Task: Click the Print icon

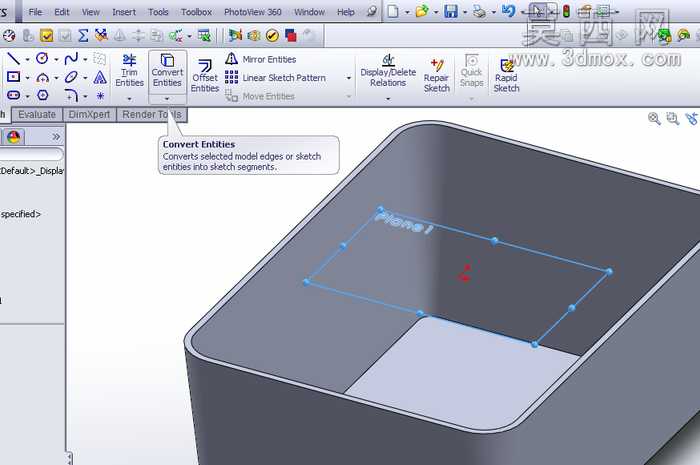Action: point(479,11)
